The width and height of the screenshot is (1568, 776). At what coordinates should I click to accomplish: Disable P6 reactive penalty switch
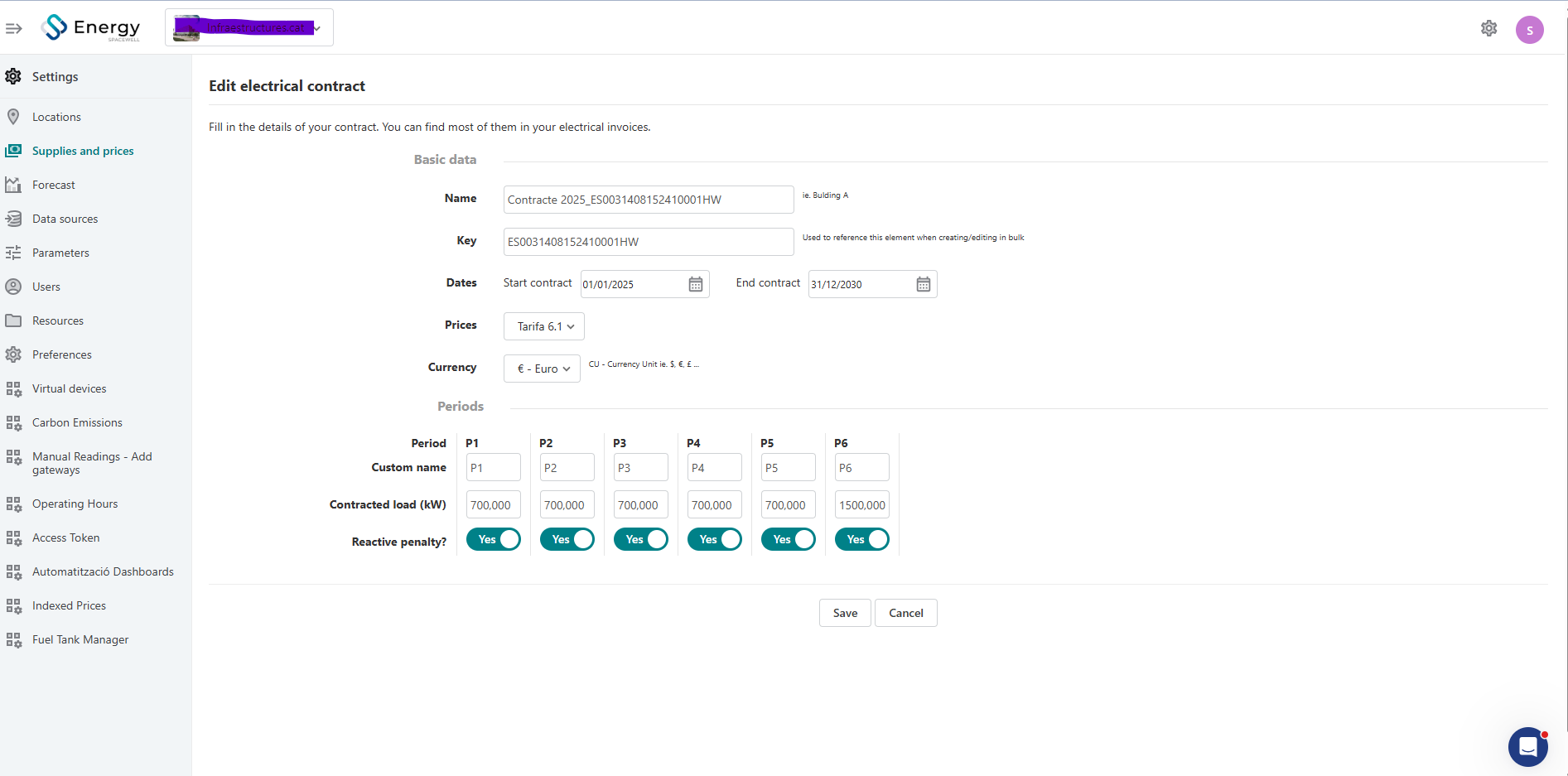point(862,539)
